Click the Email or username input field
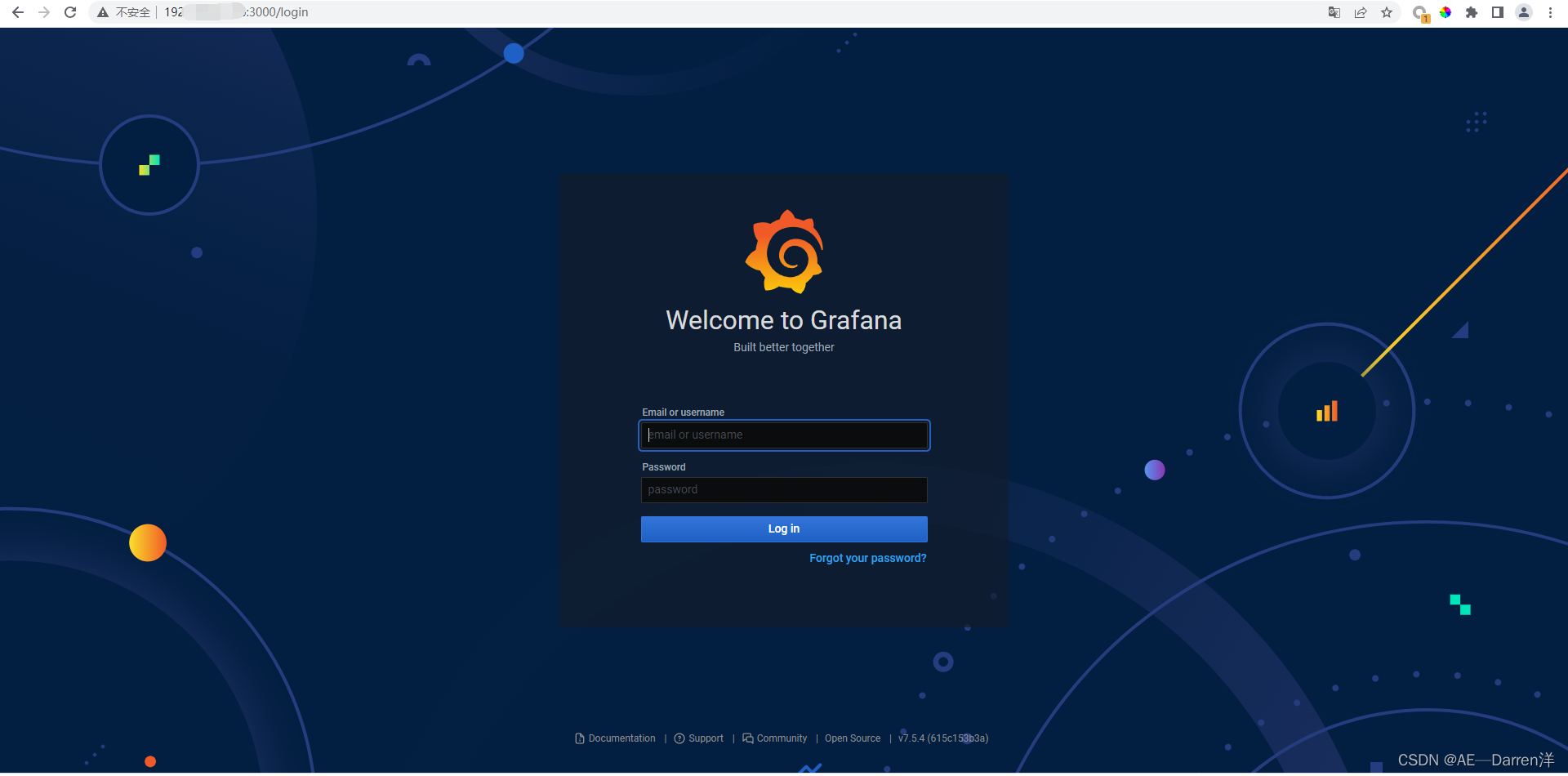 [783, 435]
